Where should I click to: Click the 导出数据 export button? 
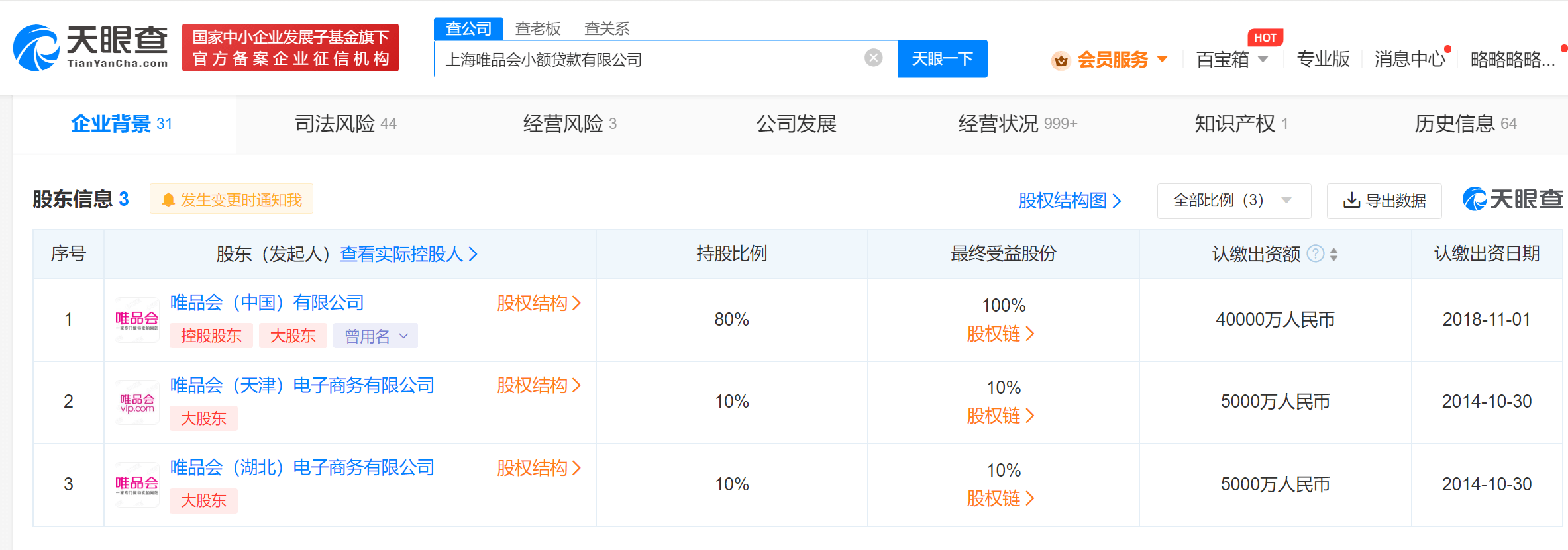coord(1384,201)
